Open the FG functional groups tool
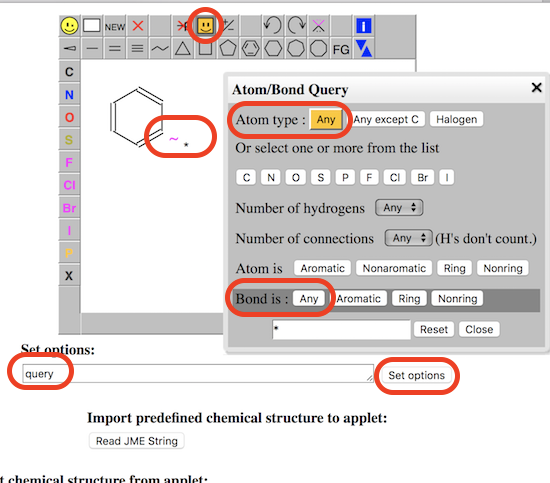This screenshot has height=483, width=550. 341,49
